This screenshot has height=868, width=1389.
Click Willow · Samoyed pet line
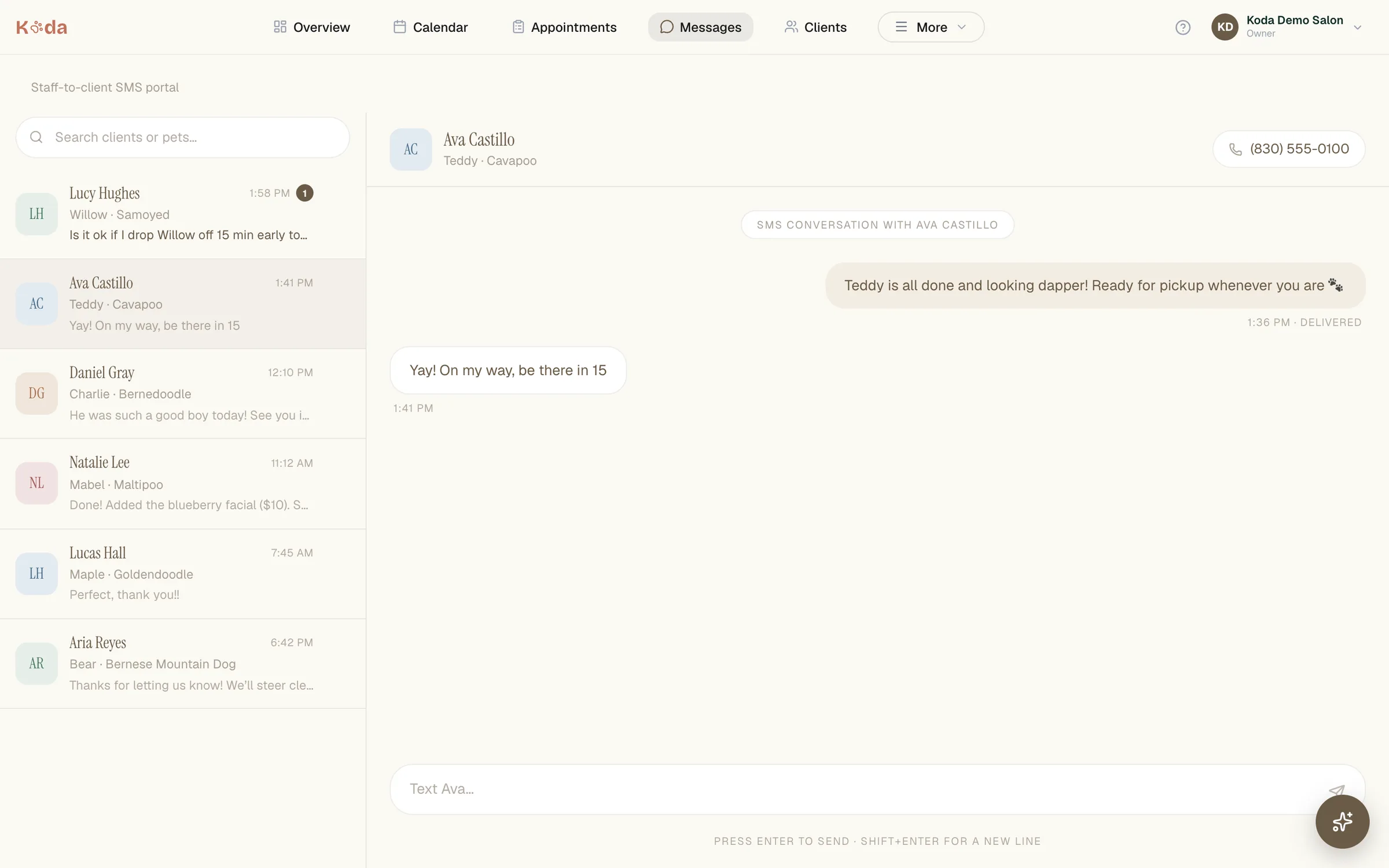click(120, 215)
